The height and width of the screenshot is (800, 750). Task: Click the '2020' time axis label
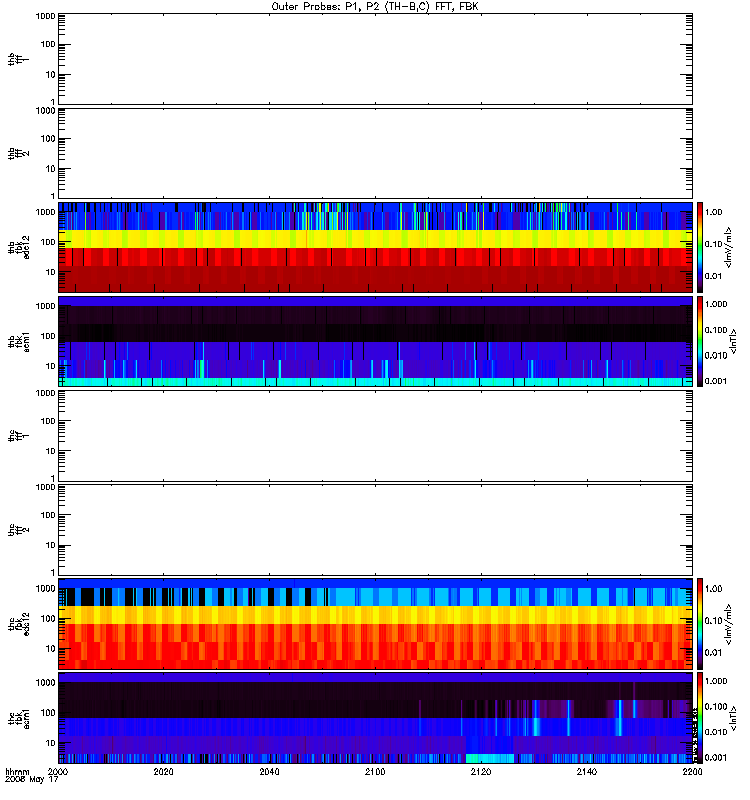163,771
